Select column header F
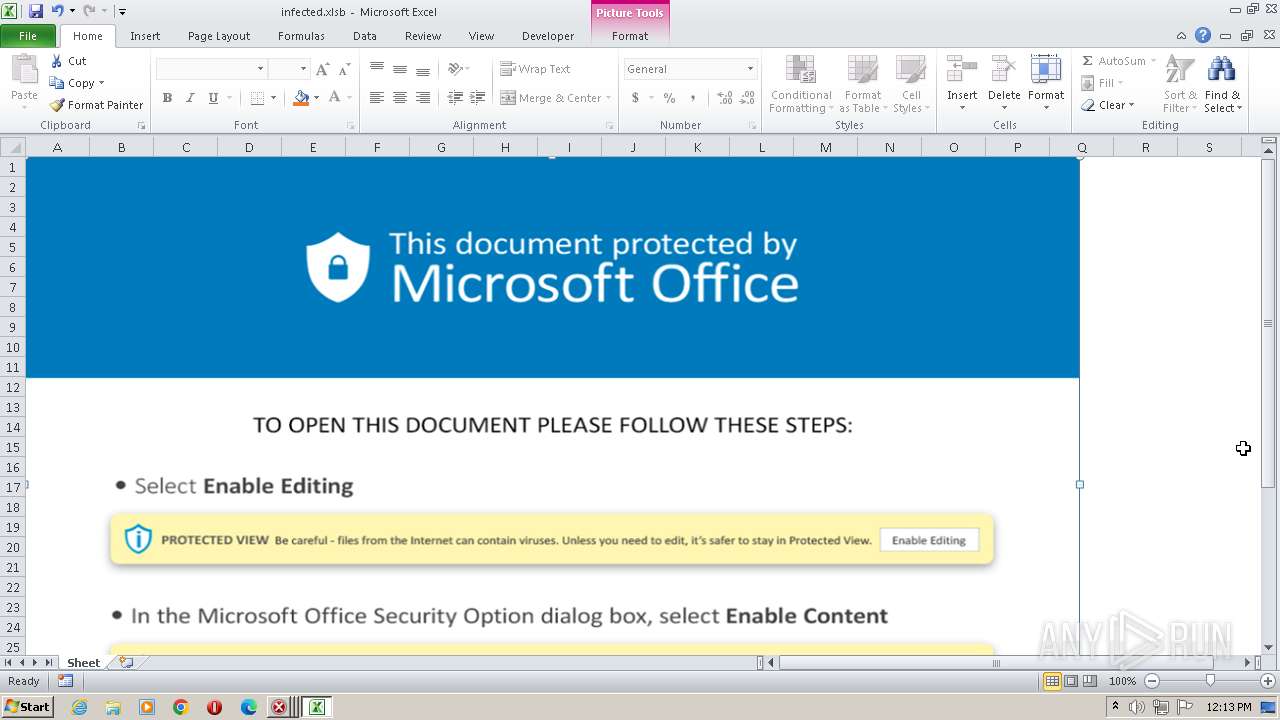Image resolution: width=1280 pixels, height=720 pixels. click(377, 147)
